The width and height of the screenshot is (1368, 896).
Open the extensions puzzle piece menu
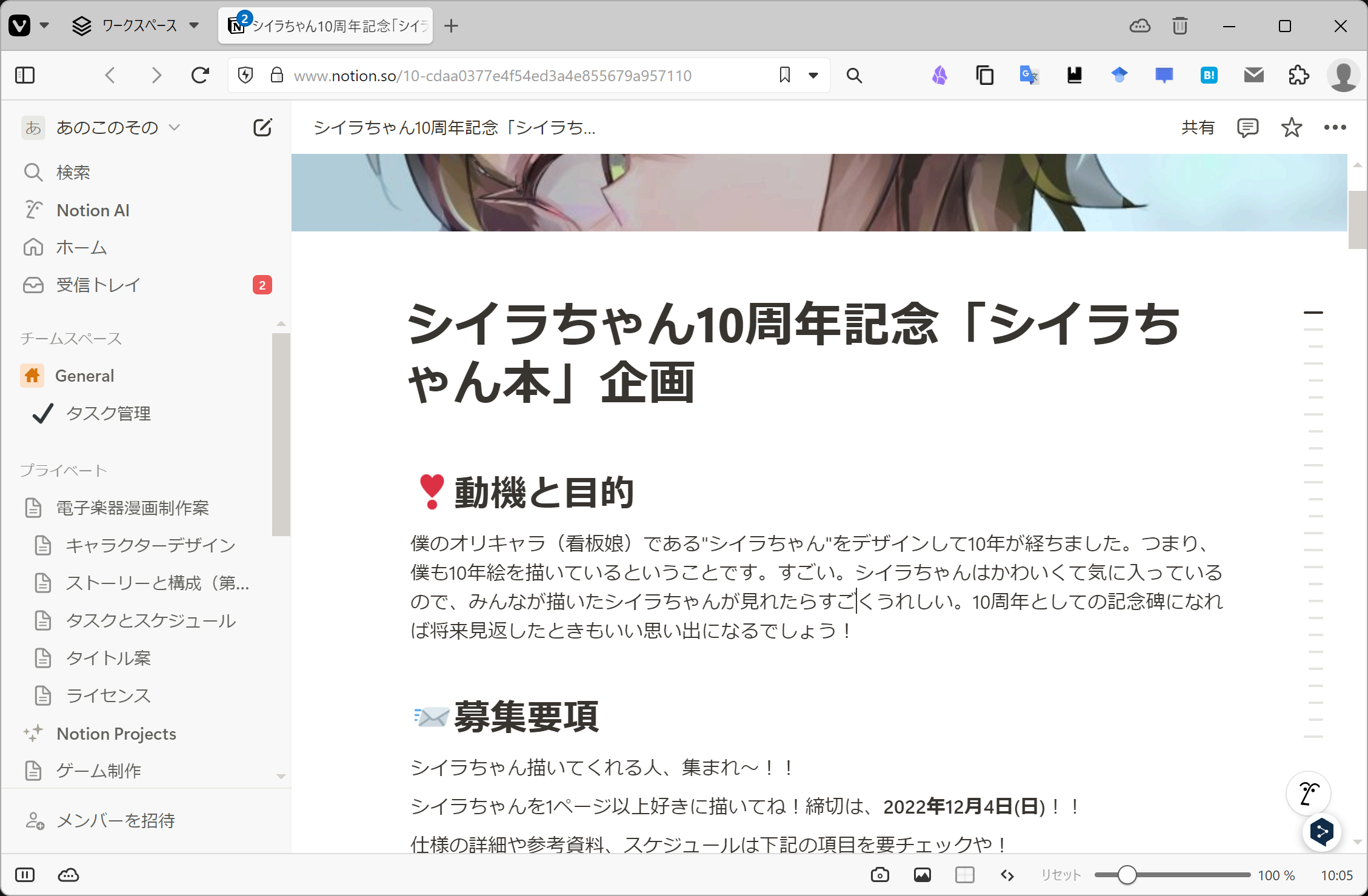[1298, 75]
